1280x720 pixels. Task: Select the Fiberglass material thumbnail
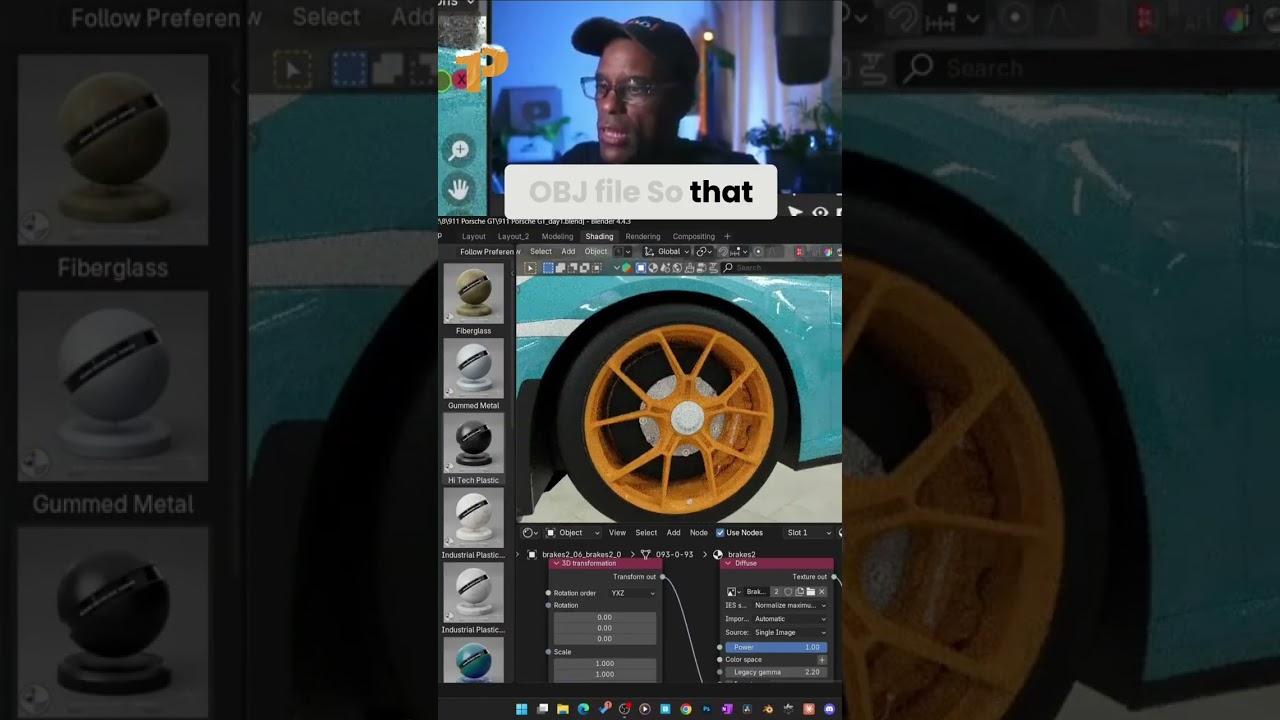pyautogui.click(x=473, y=293)
